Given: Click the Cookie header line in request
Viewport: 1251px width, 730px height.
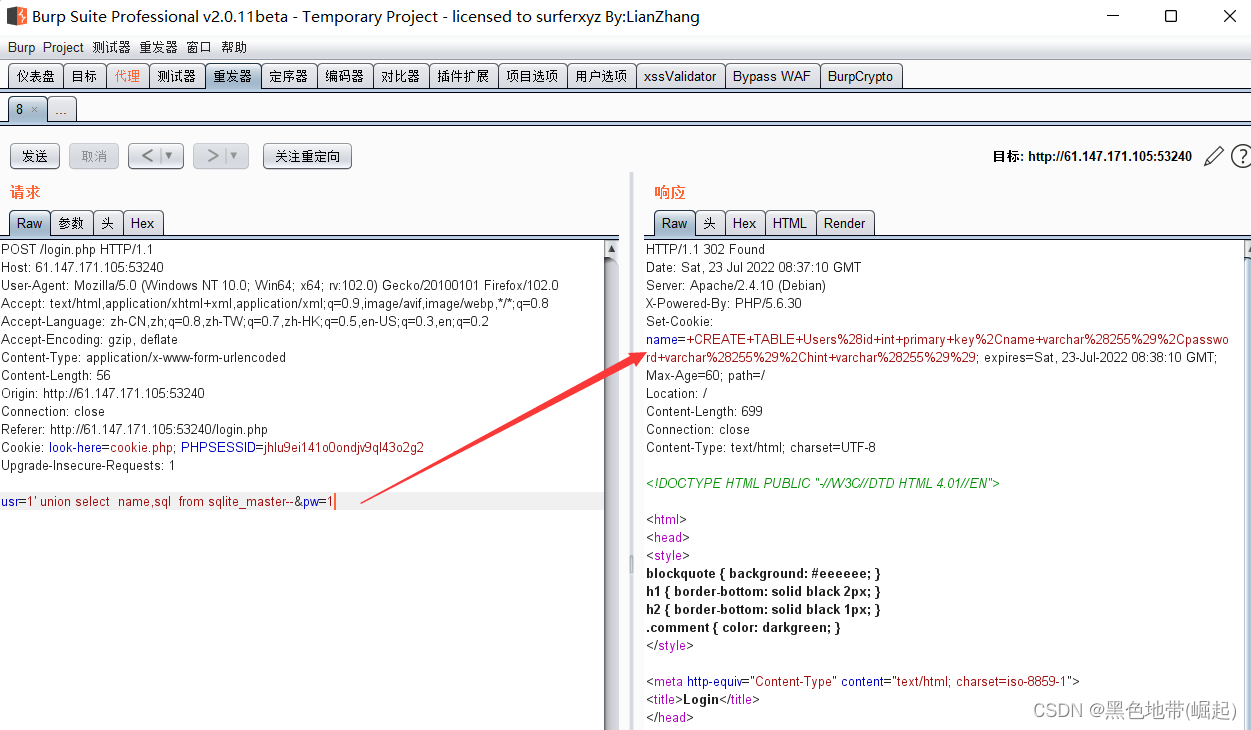Looking at the screenshot, I should coord(212,447).
